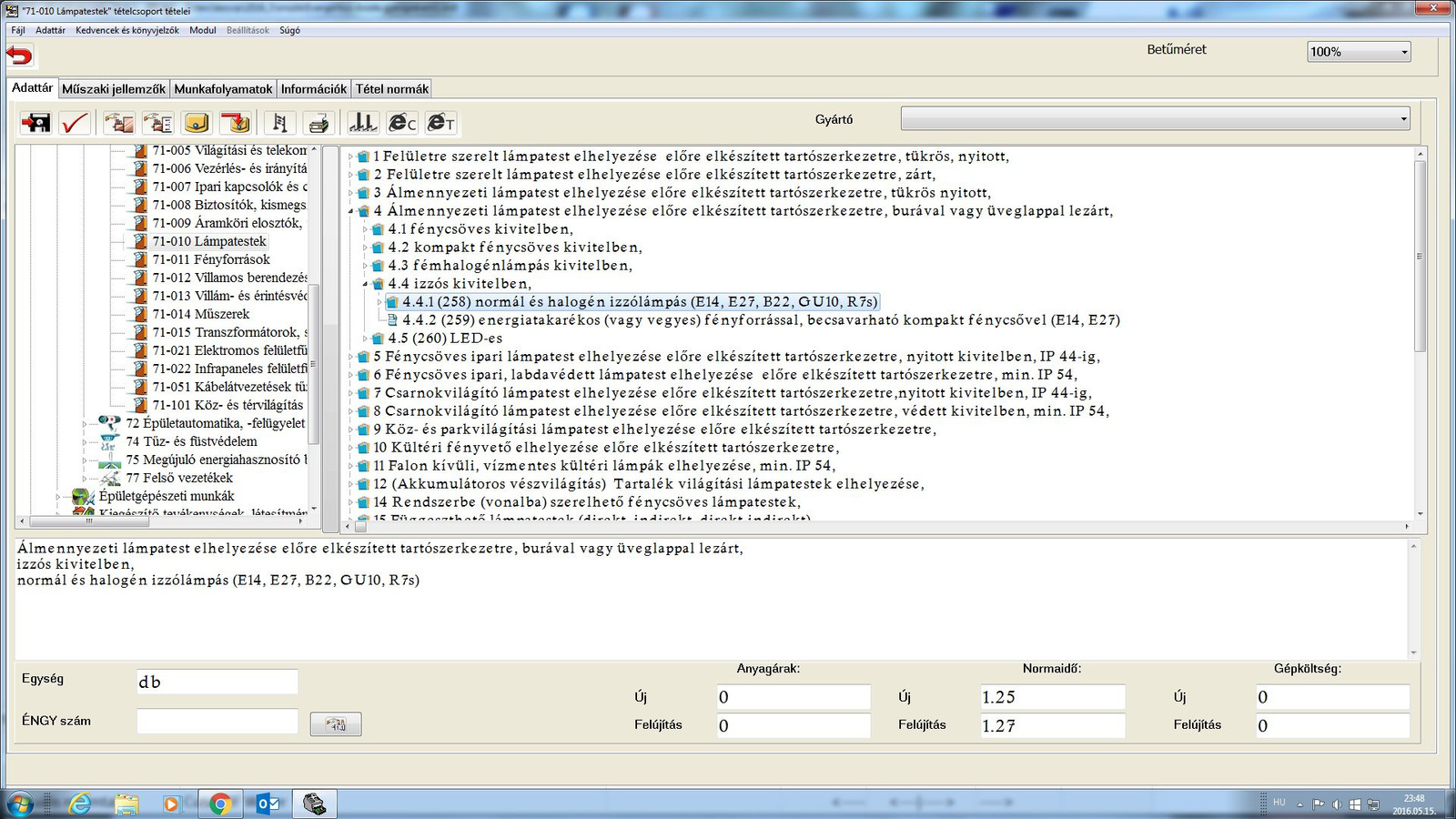This screenshot has width=1456, height=819.
Task: Click the floppy disk with red arrow icon
Action: pos(36,122)
